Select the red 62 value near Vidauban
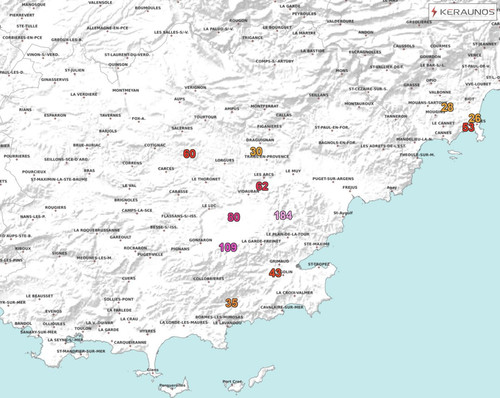The width and height of the screenshot is (500, 398). click(262, 186)
